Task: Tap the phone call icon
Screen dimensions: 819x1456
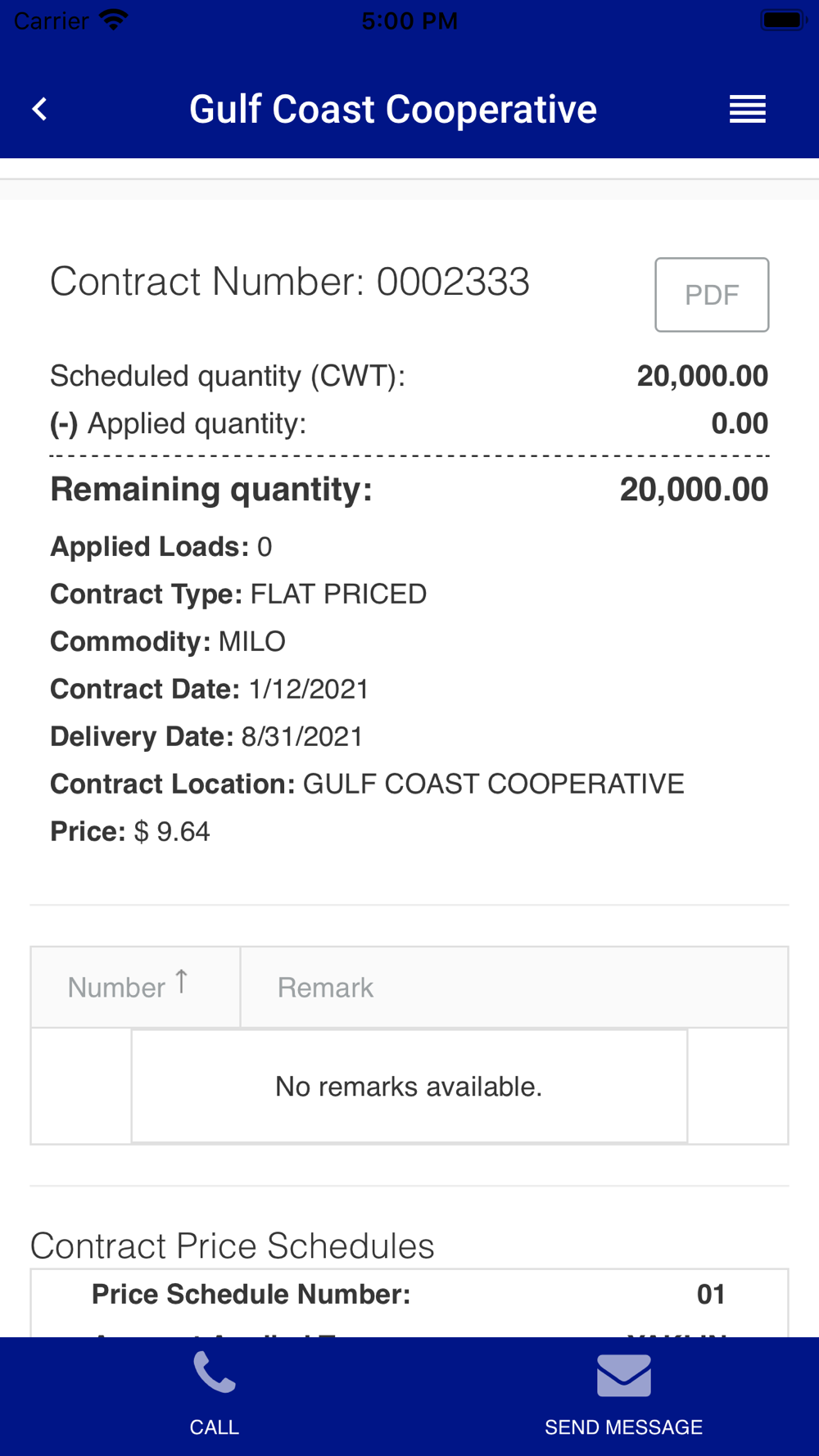Action: click(x=215, y=1372)
